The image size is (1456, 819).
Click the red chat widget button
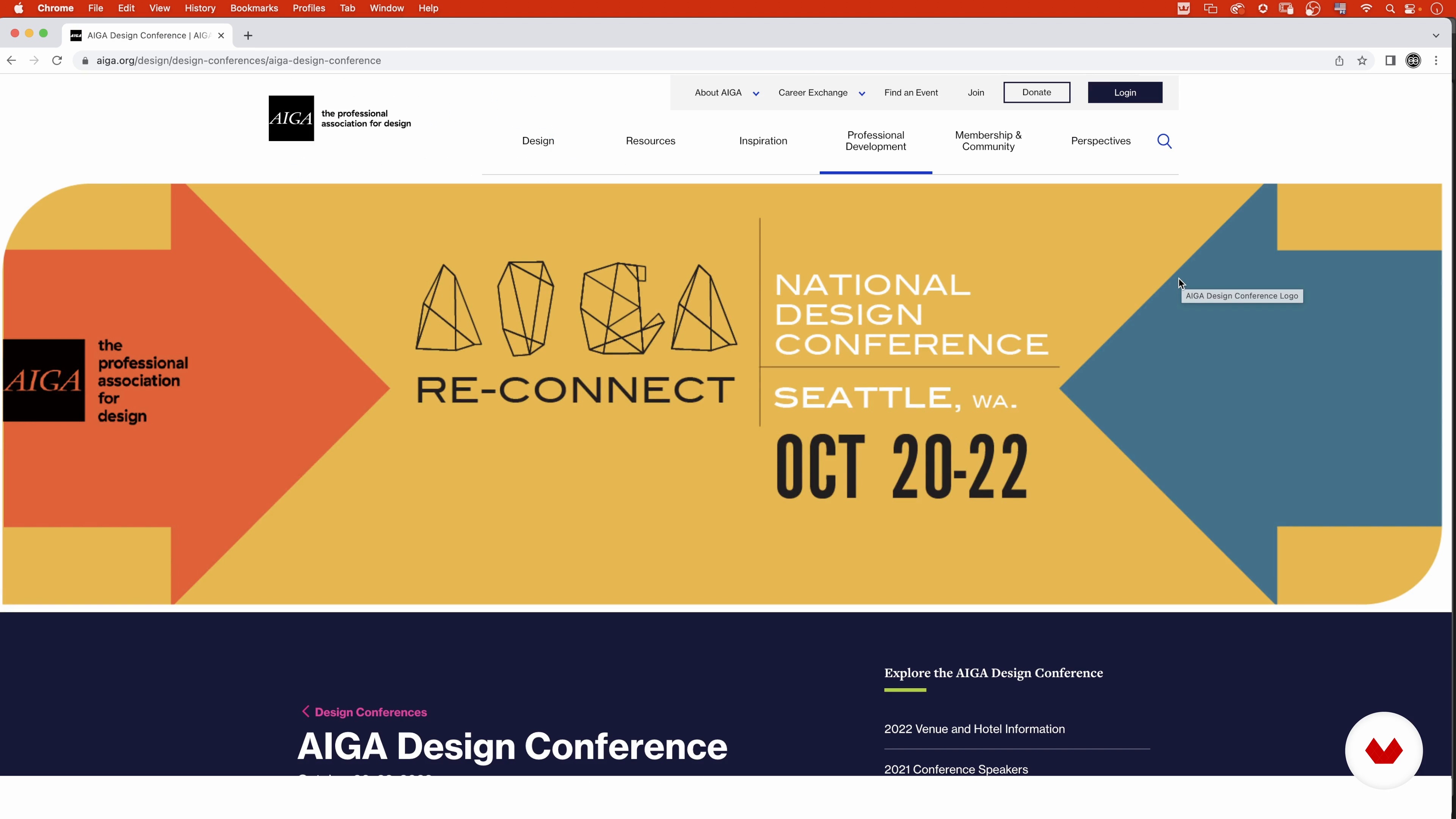[x=1384, y=750]
